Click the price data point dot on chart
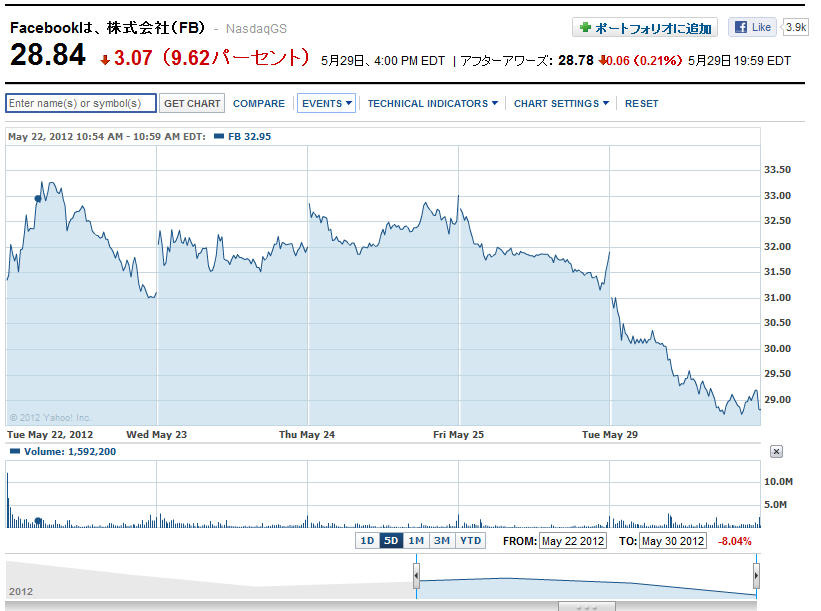 tap(38, 198)
